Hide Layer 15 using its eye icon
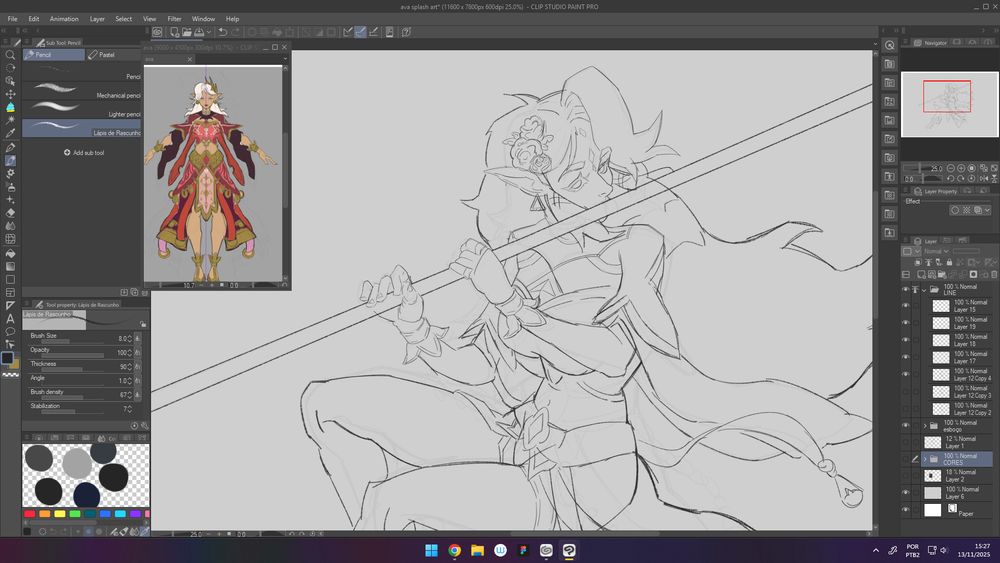The height and width of the screenshot is (563, 1000). click(906, 306)
